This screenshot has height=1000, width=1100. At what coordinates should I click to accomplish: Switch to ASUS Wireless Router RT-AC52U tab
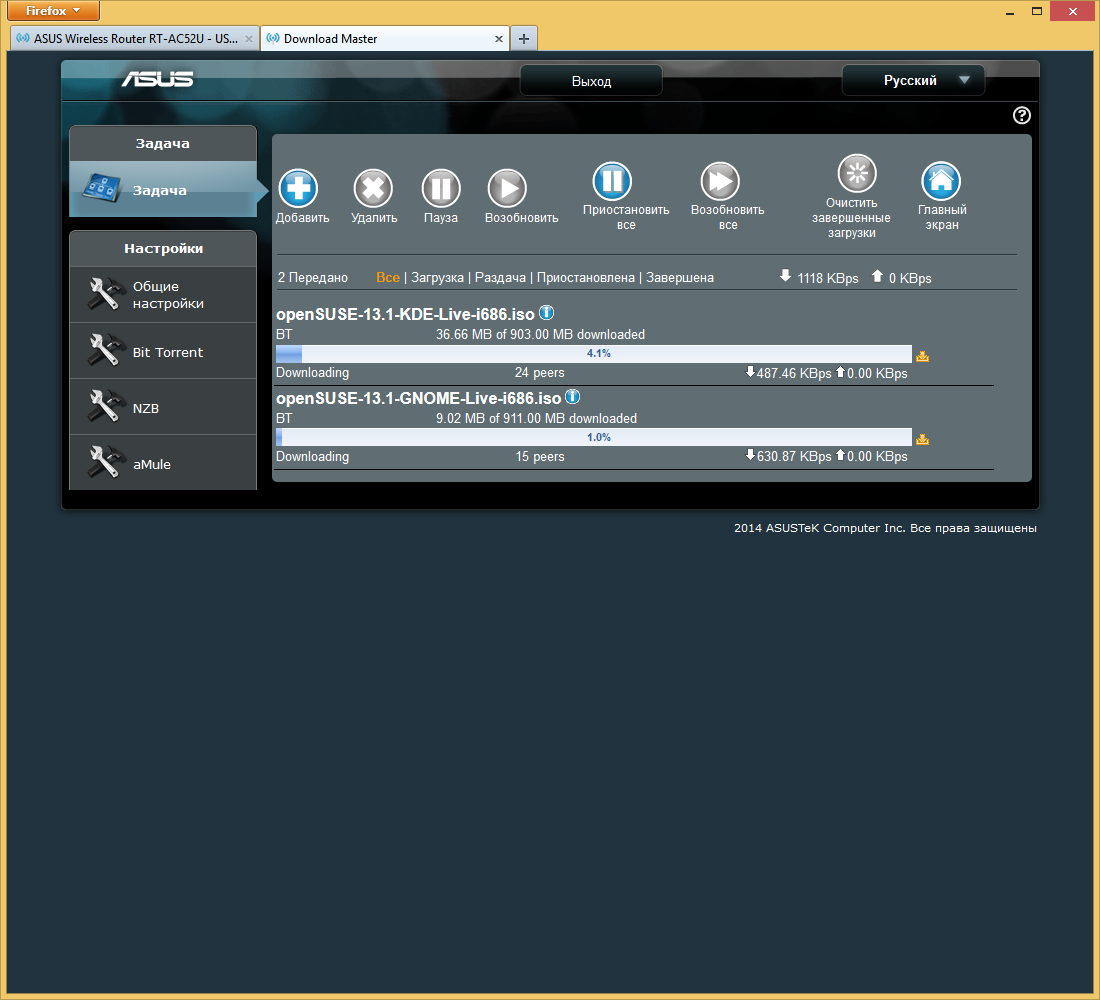tap(135, 39)
